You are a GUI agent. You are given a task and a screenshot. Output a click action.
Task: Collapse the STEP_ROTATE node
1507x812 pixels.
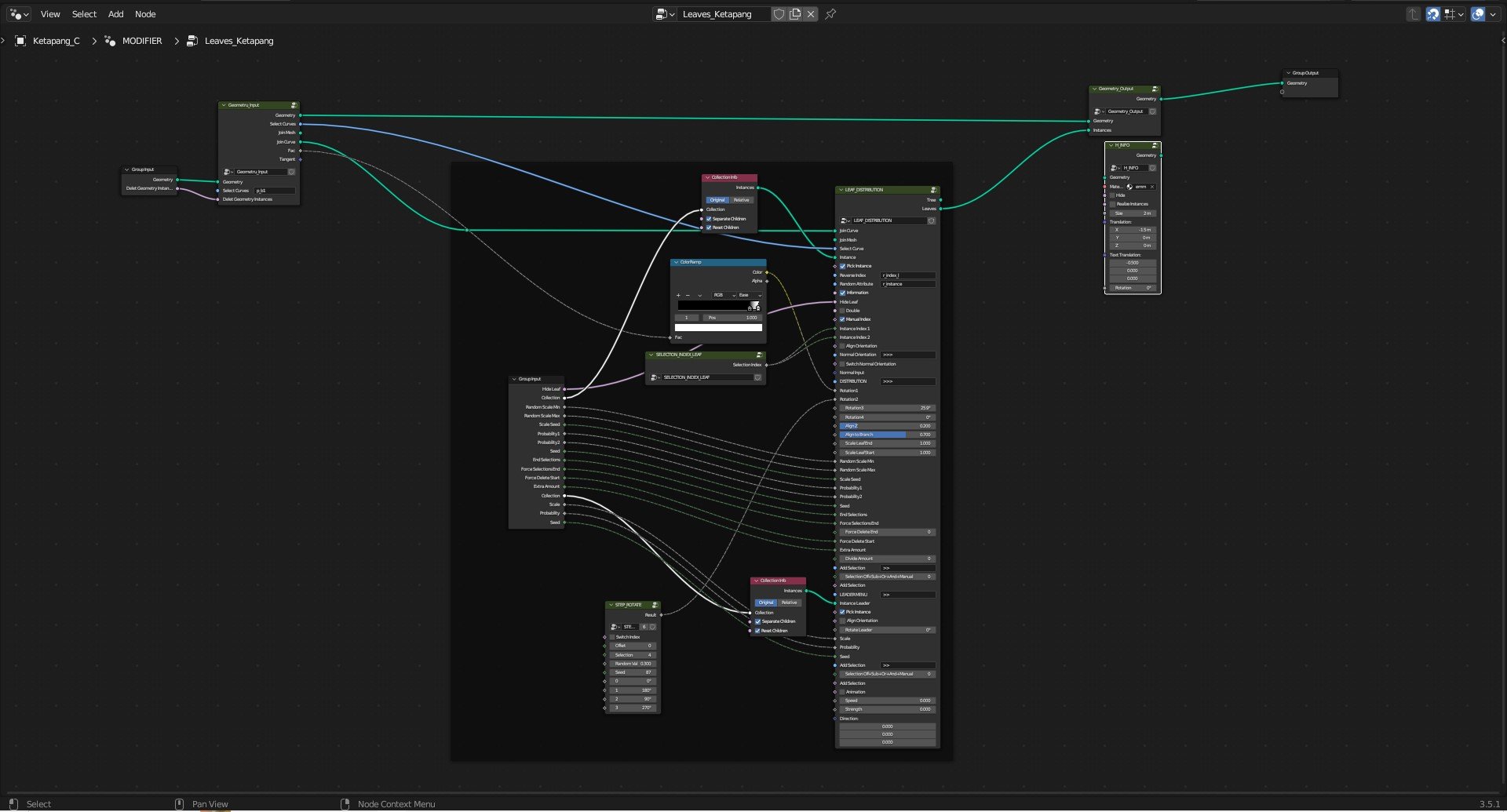[611, 605]
